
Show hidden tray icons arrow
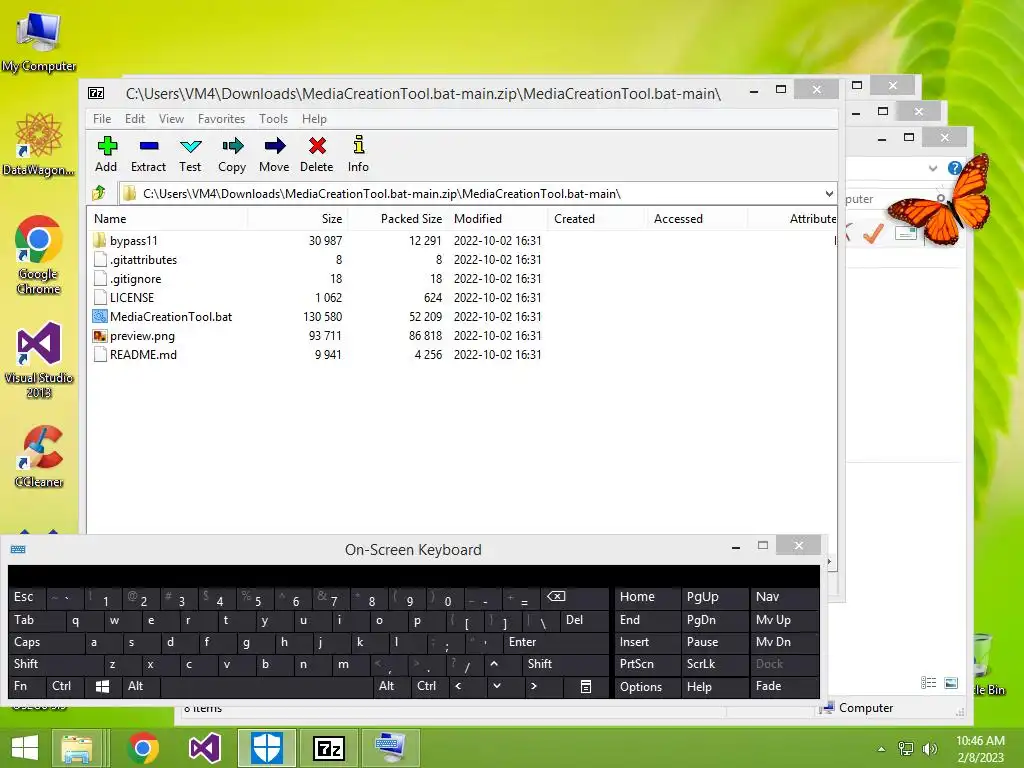pos(882,749)
